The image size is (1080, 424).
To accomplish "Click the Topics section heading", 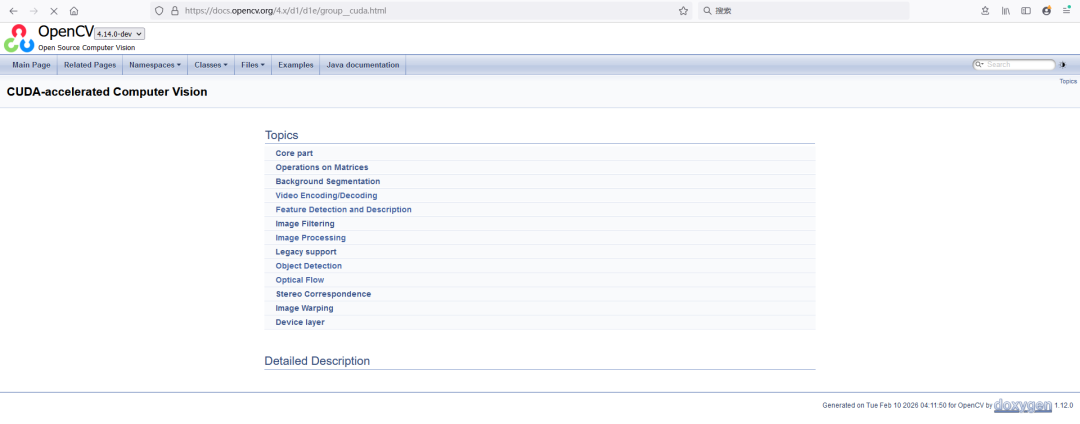I will point(282,136).
